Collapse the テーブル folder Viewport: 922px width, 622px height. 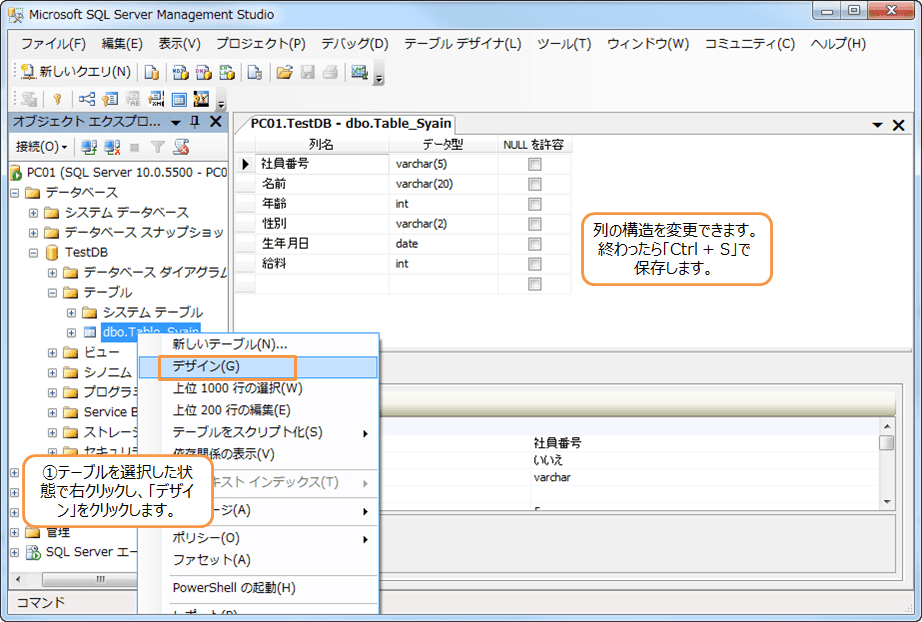tap(52, 293)
